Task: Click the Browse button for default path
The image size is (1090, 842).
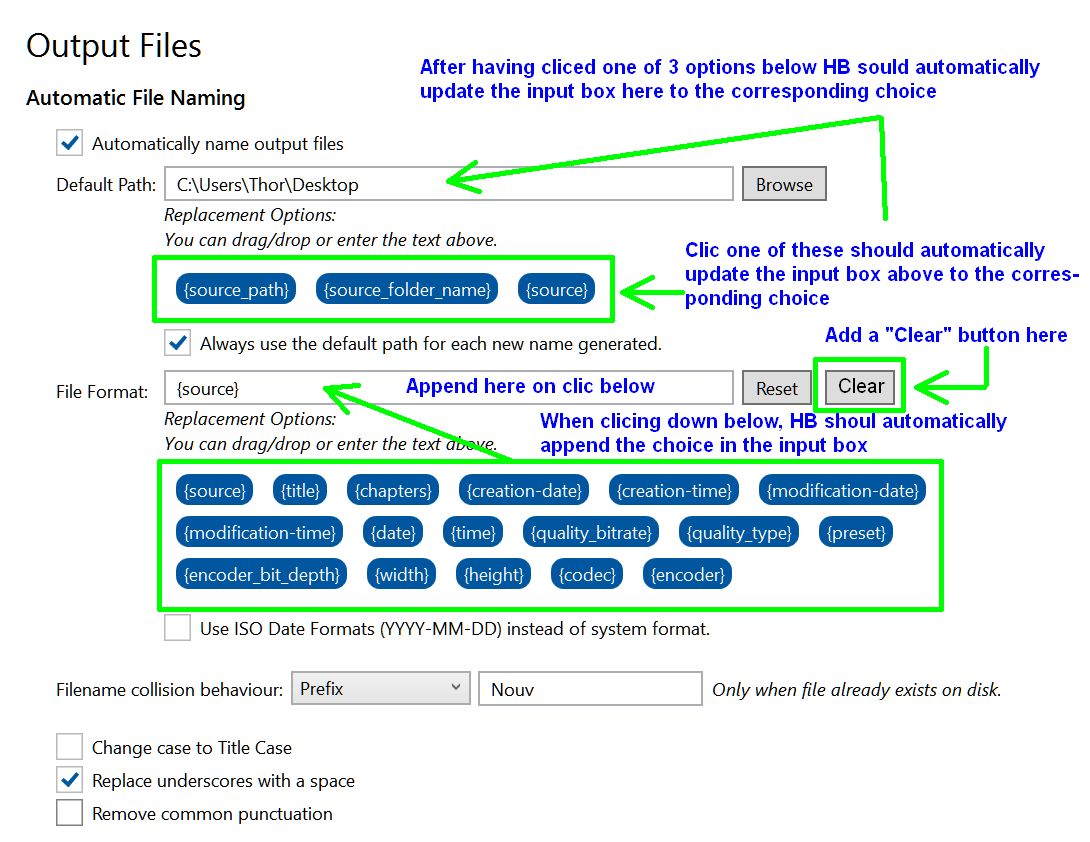Action: coord(784,184)
